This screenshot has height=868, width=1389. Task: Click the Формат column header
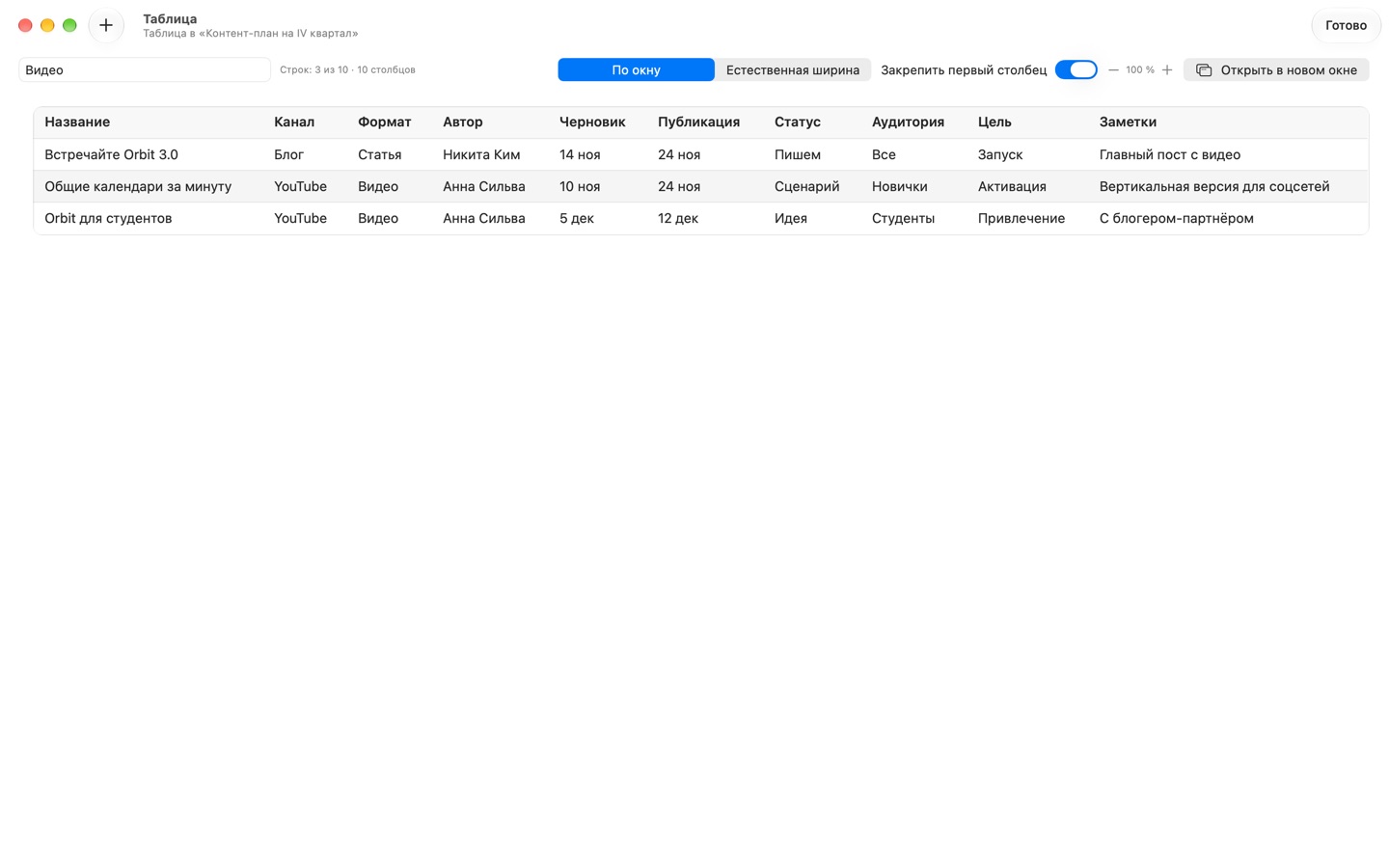(384, 122)
